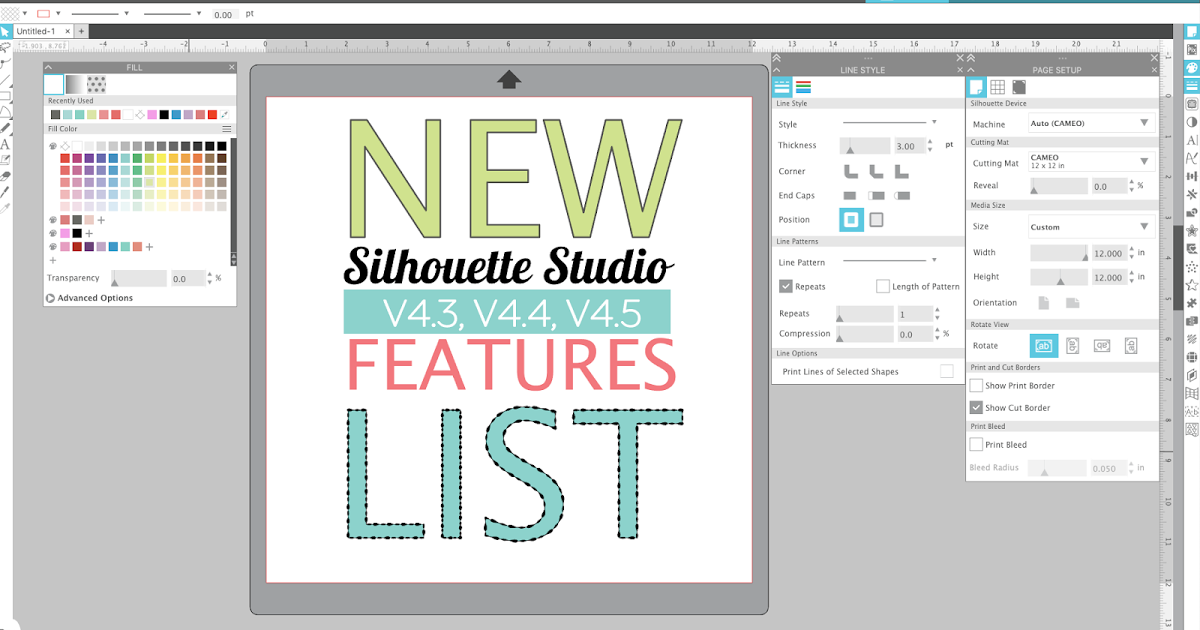
Task: Open the media Size dropdown Custom
Action: pyautogui.click(x=1090, y=227)
